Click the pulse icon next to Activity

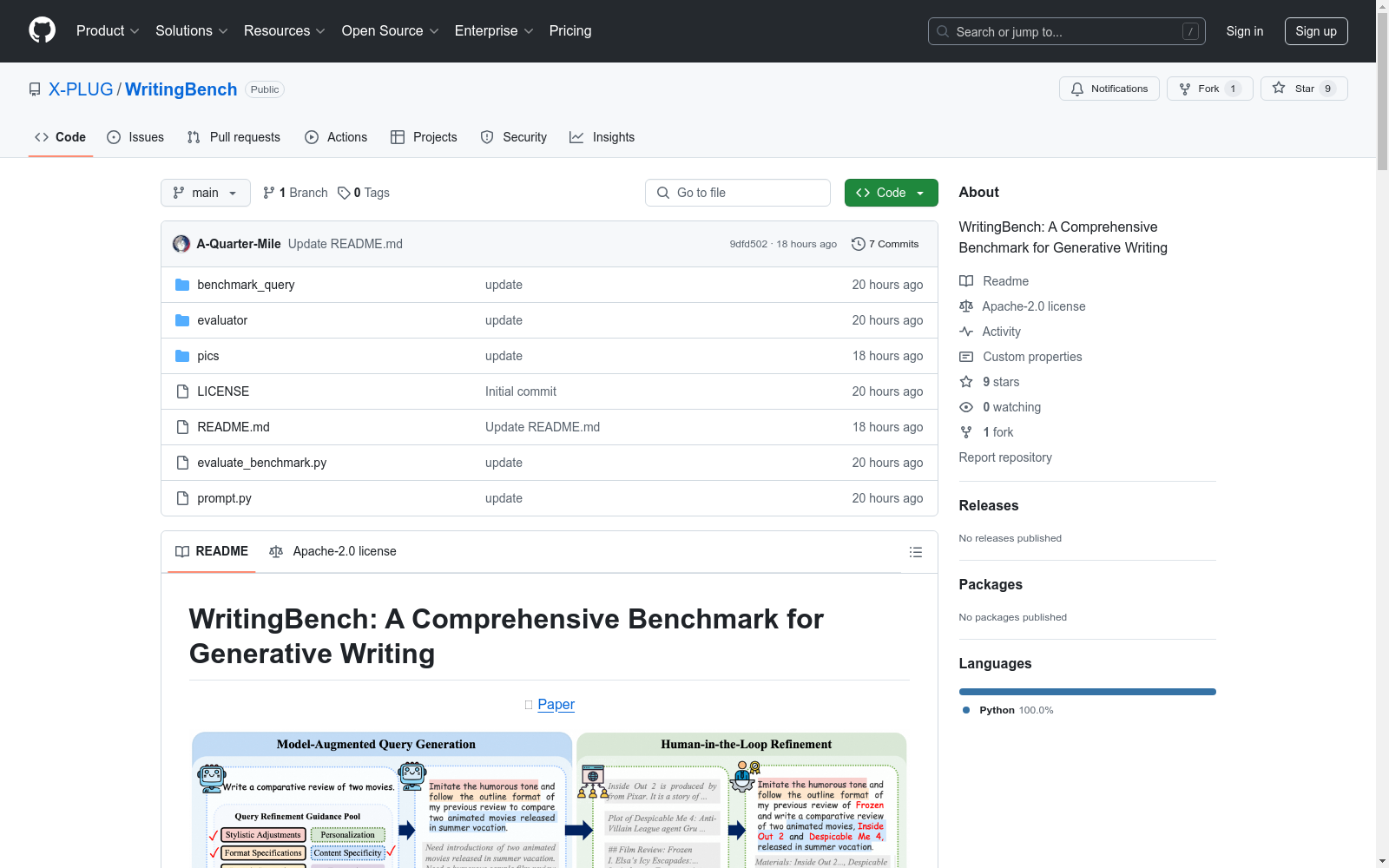point(966,332)
